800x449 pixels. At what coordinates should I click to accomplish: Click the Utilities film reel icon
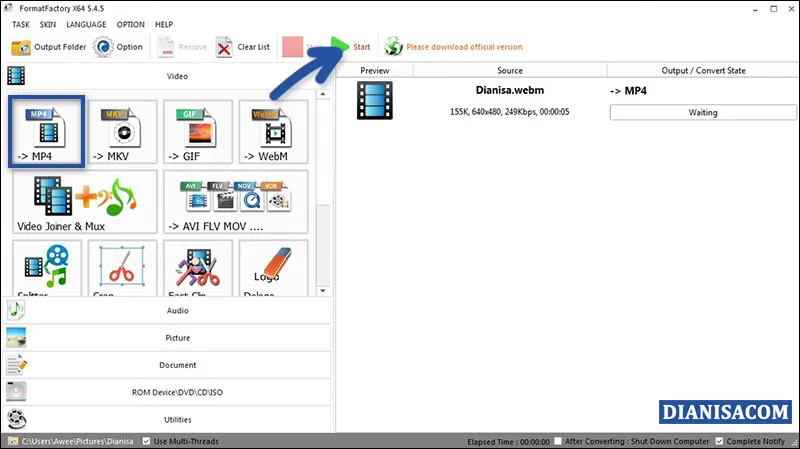click(x=16, y=419)
